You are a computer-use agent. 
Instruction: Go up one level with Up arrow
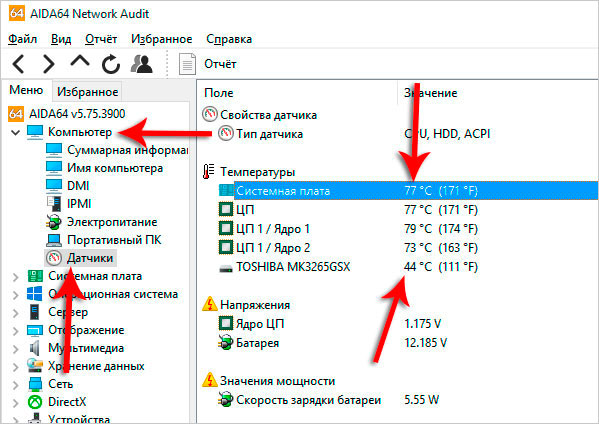coord(79,62)
